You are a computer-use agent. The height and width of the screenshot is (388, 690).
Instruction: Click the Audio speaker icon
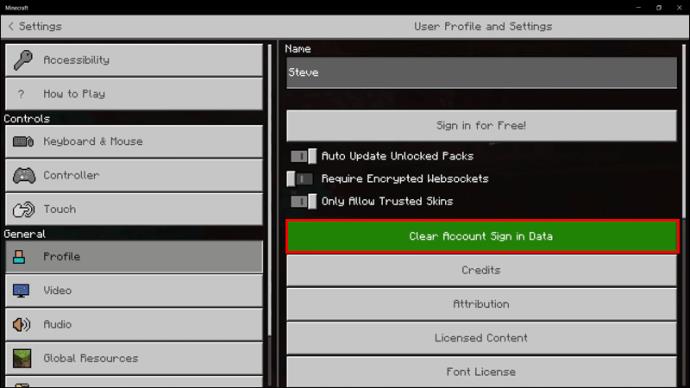tap(22, 325)
